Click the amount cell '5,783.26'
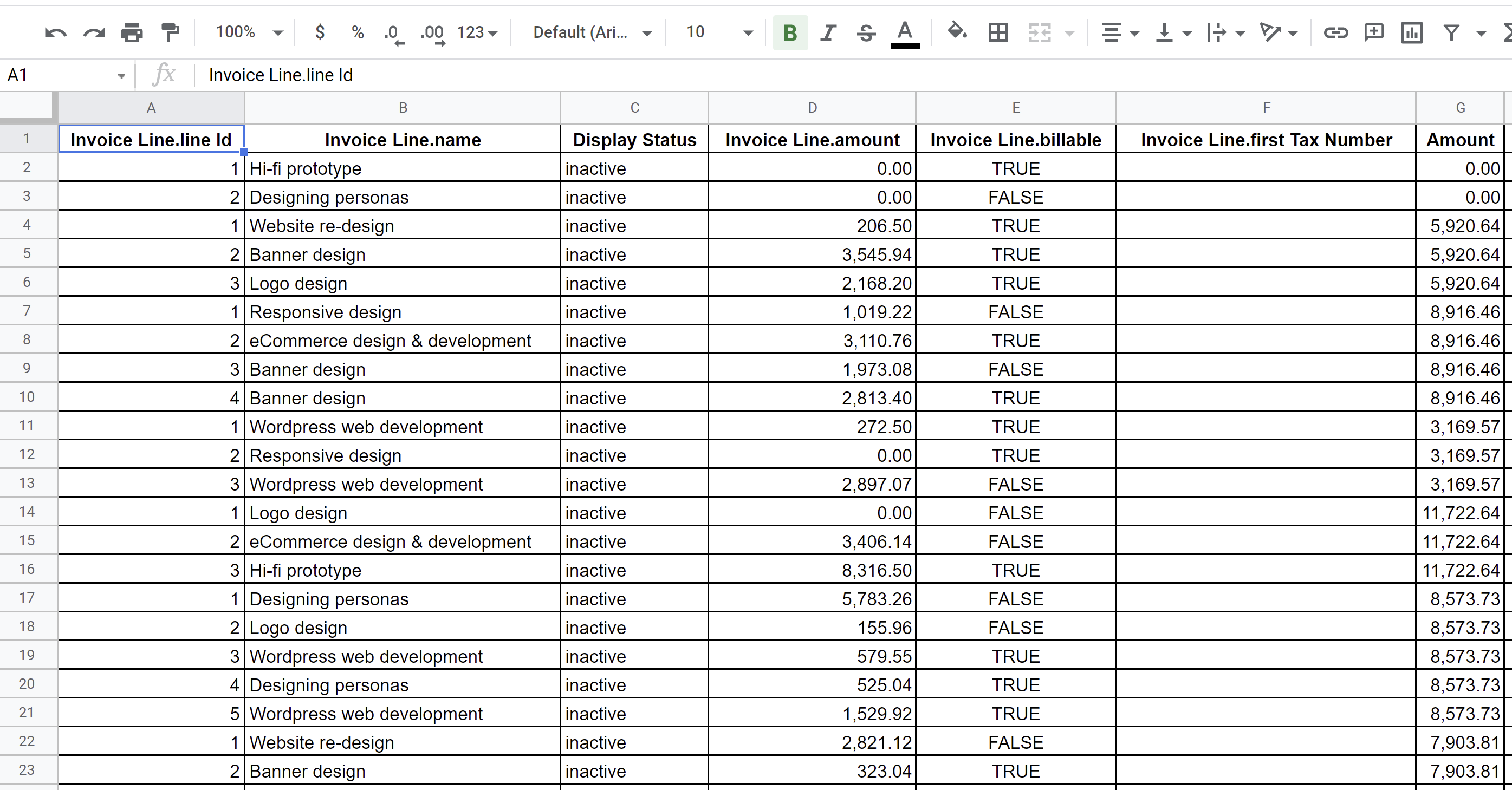Image resolution: width=1512 pixels, height=790 pixels. pos(813,598)
